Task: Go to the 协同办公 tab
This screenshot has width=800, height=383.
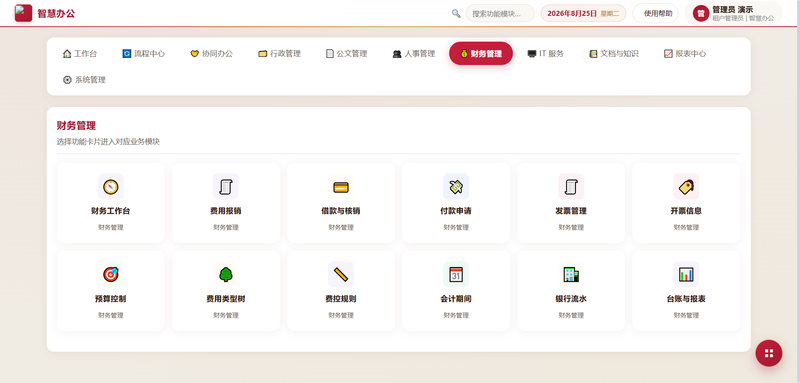Action: click(x=212, y=54)
